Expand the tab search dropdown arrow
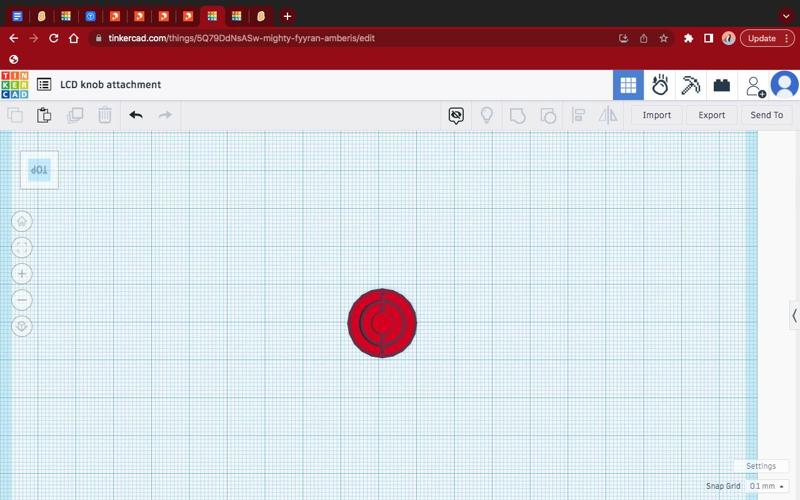This screenshot has height=500, width=800. (x=786, y=16)
